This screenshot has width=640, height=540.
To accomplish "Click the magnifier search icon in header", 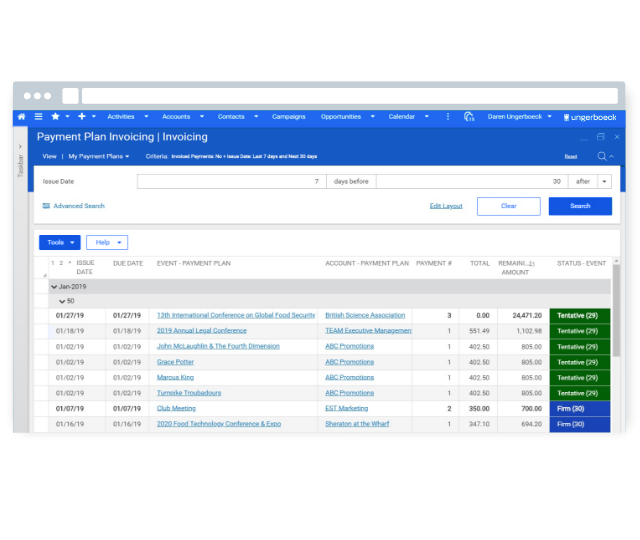I will [x=602, y=156].
